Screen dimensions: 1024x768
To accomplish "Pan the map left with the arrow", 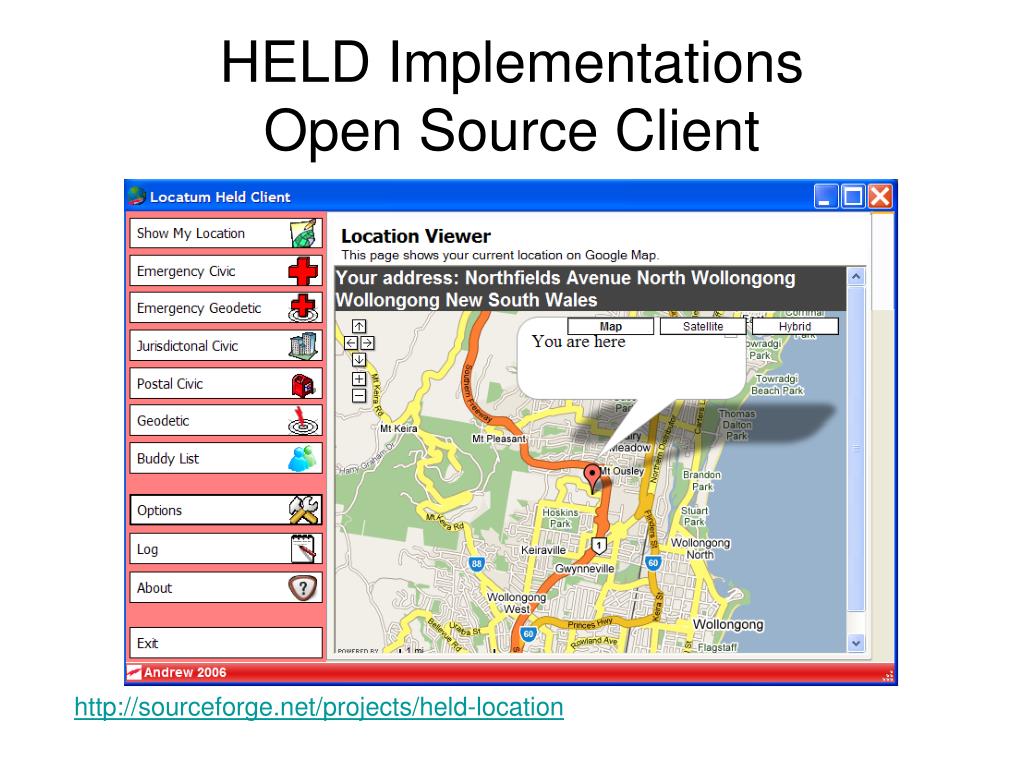I will pos(351,343).
